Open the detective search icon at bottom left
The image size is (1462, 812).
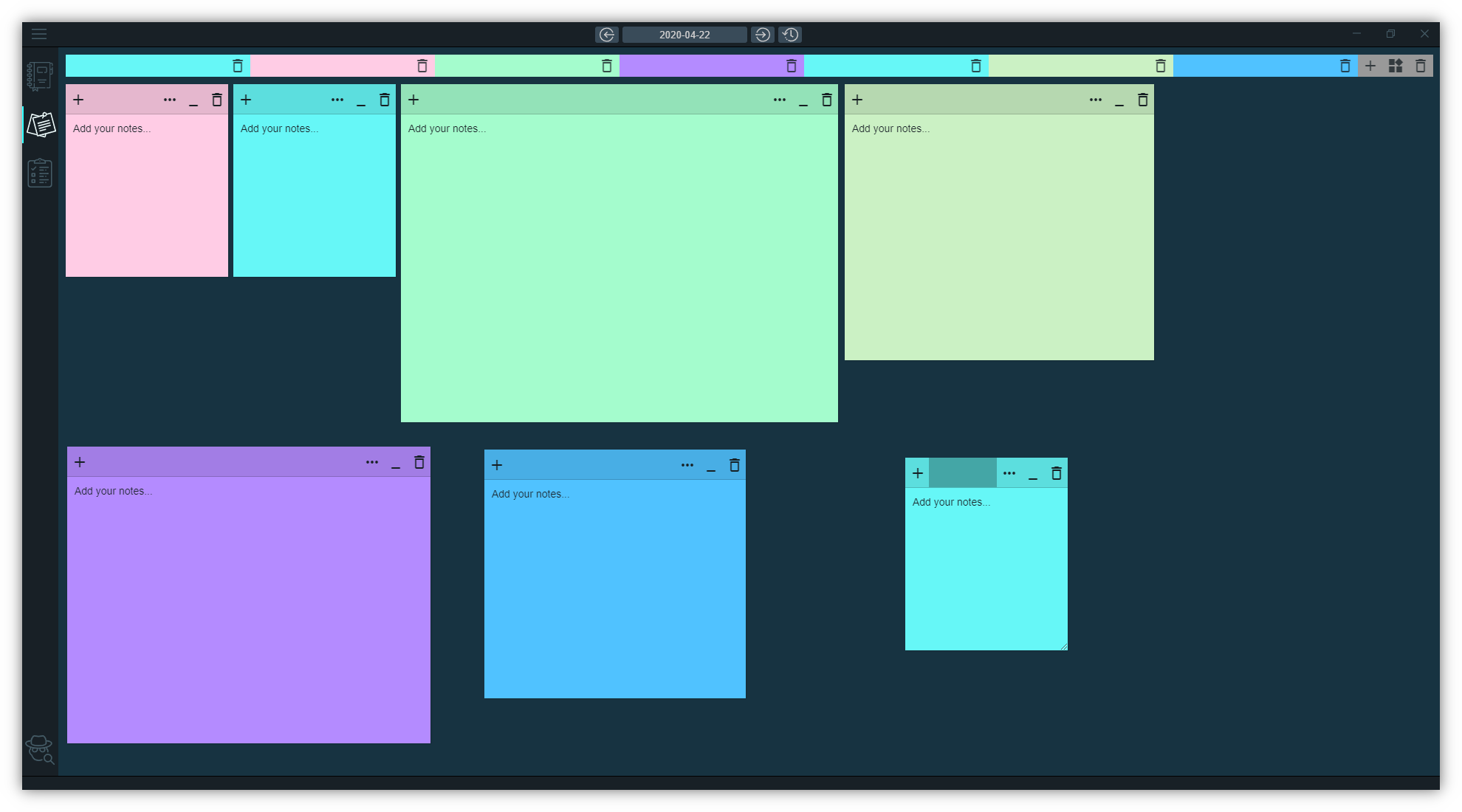(x=40, y=749)
